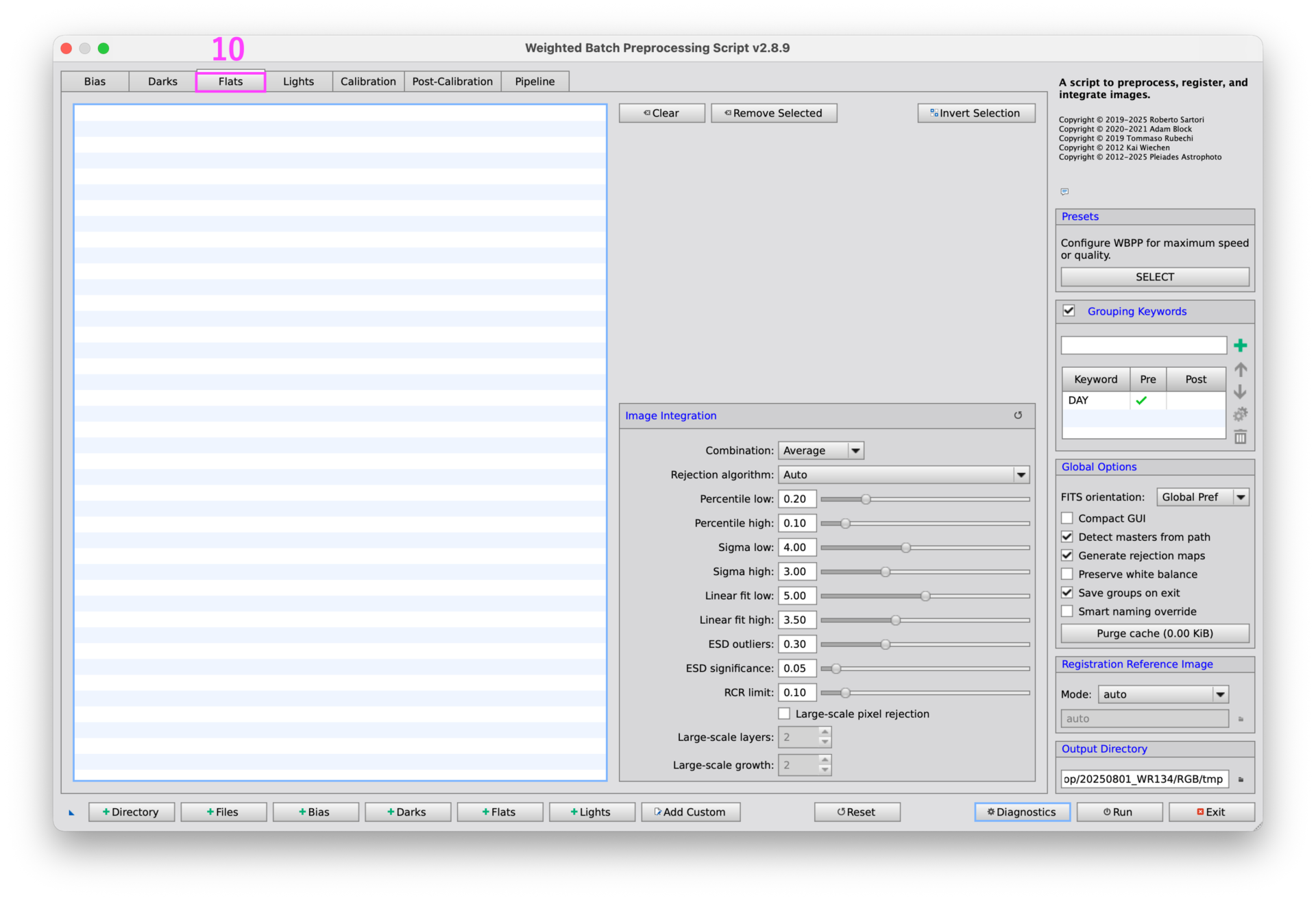Open the Pipeline tab
Viewport: 1316px width, 900px height.
535,82
